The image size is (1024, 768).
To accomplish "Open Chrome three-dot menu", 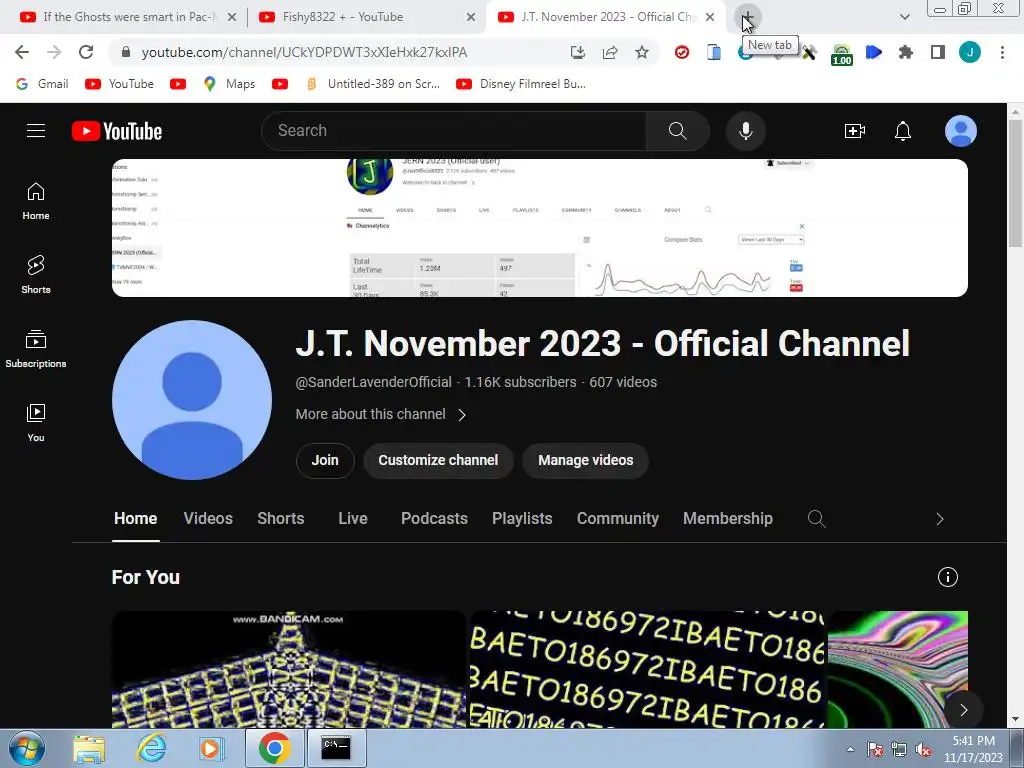I will (x=1002, y=52).
